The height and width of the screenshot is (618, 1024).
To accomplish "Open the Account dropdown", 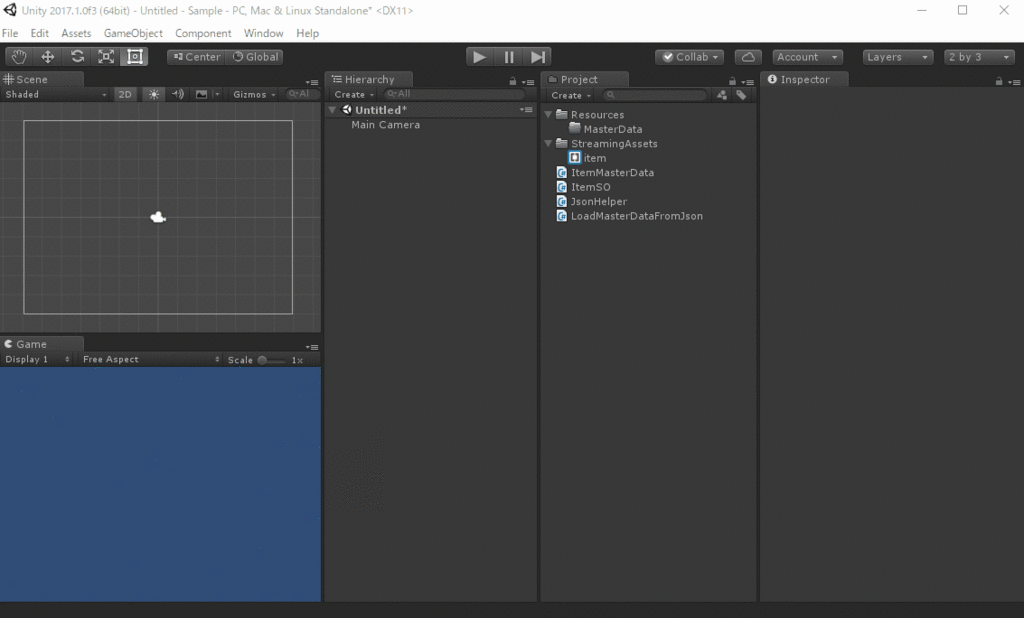I will [x=807, y=57].
